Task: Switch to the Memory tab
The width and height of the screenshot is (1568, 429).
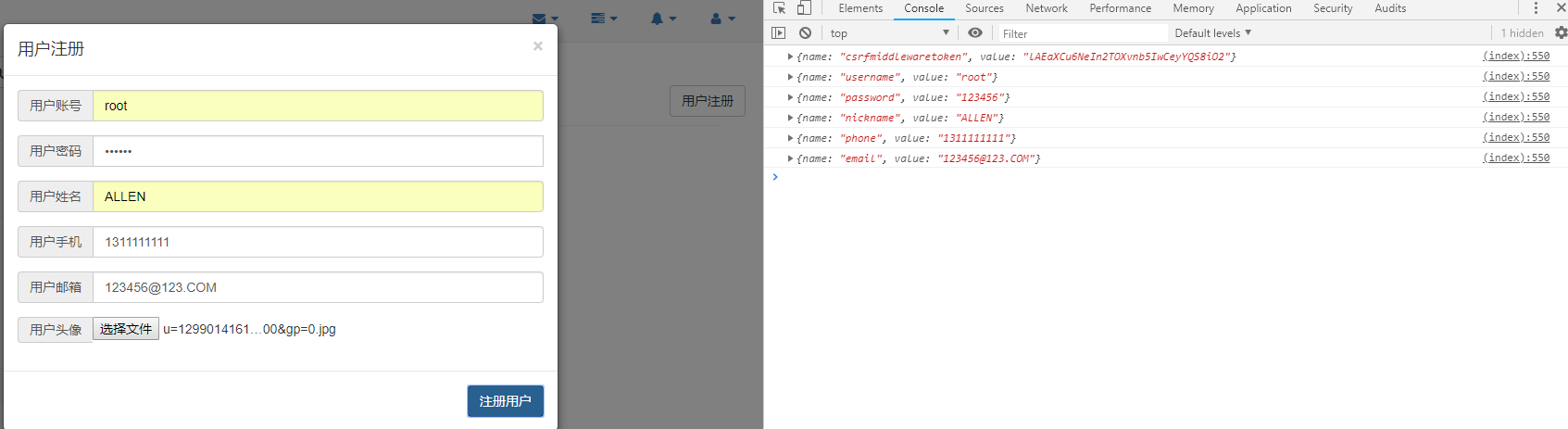Action: tap(1193, 8)
